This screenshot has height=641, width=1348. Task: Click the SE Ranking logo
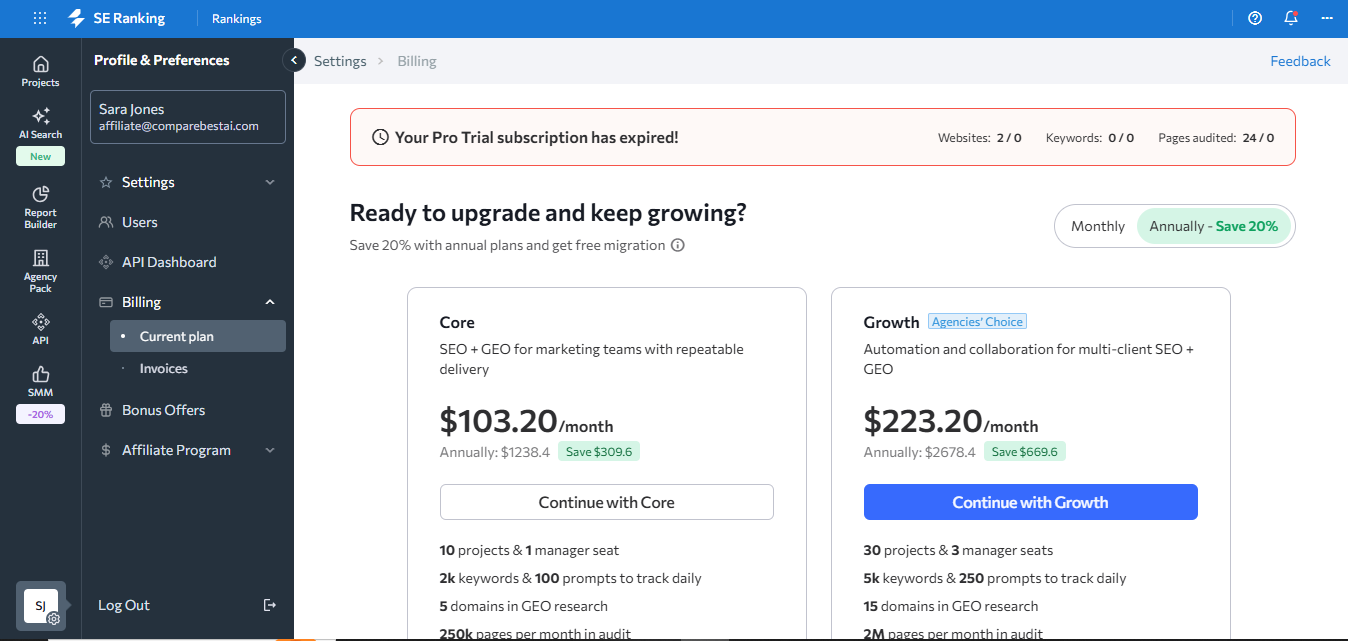116,18
